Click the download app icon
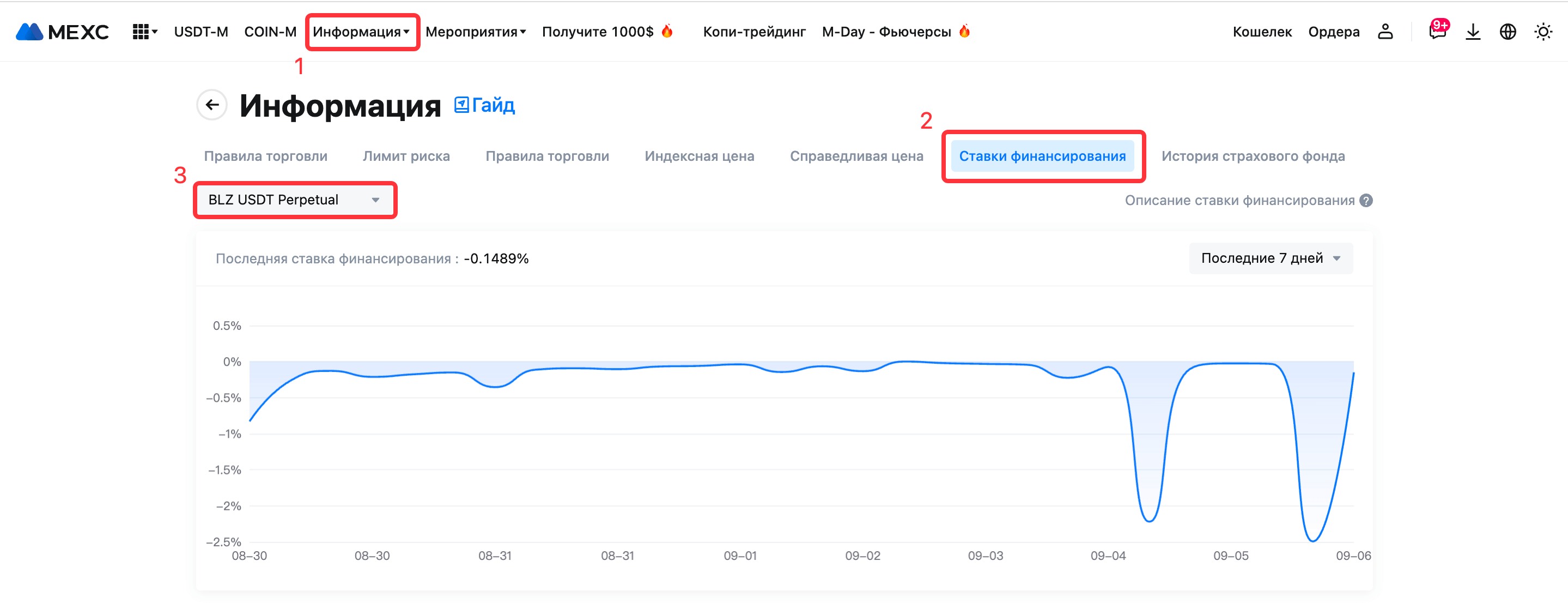Screen dimensions: 1568x603 [1473, 32]
